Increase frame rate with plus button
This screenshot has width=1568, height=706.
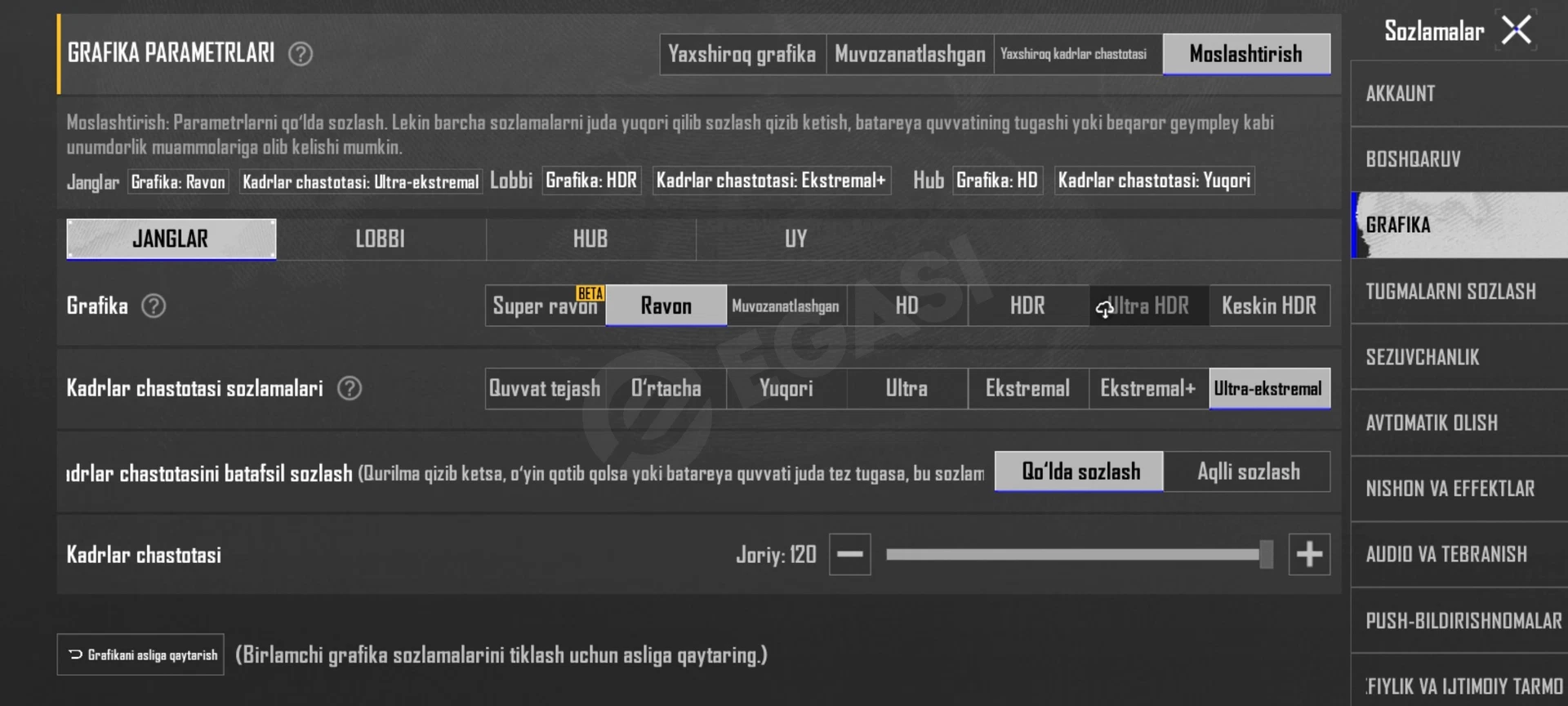tap(1309, 554)
